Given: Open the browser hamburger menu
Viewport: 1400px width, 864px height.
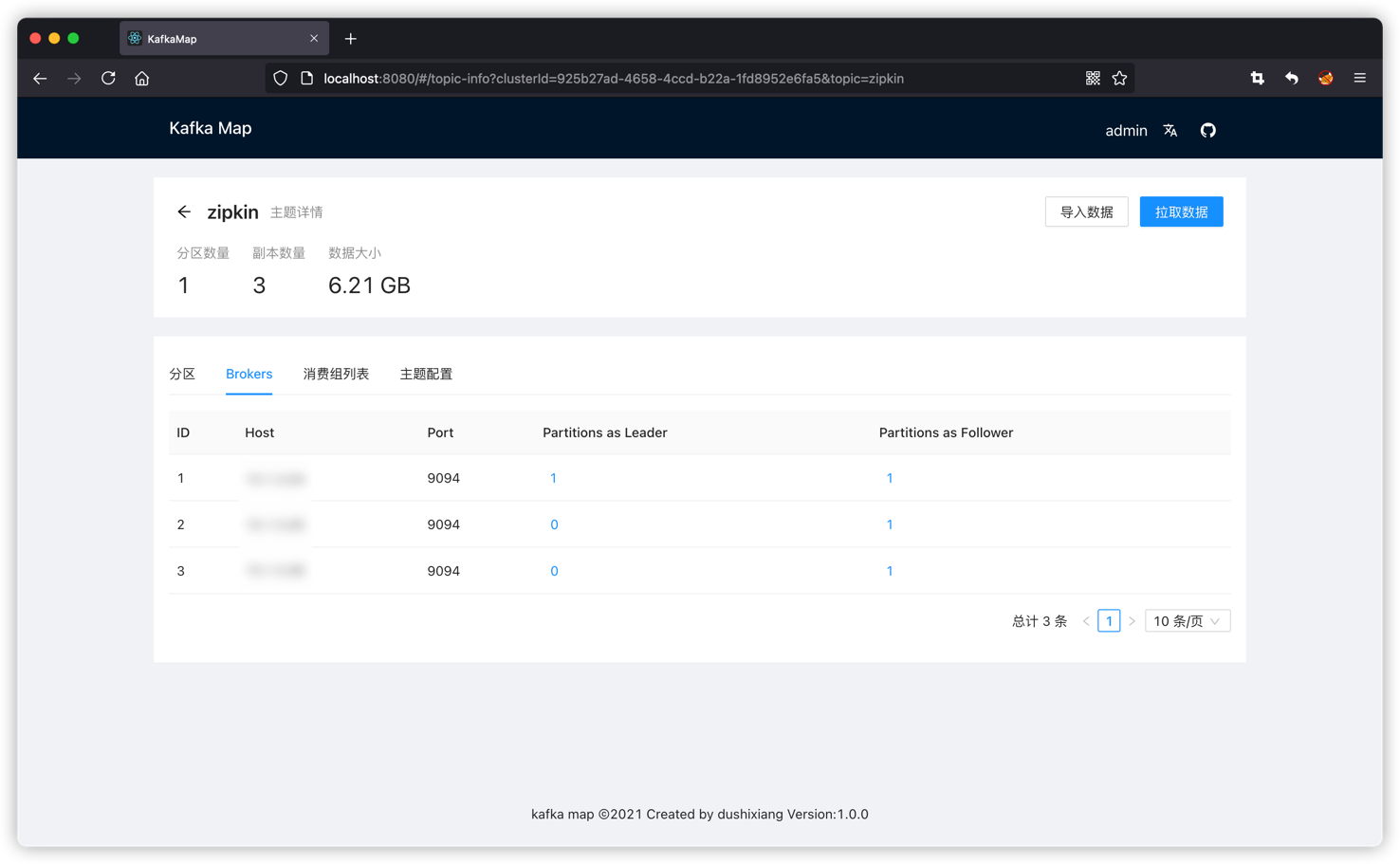Looking at the screenshot, I should pyautogui.click(x=1360, y=79).
